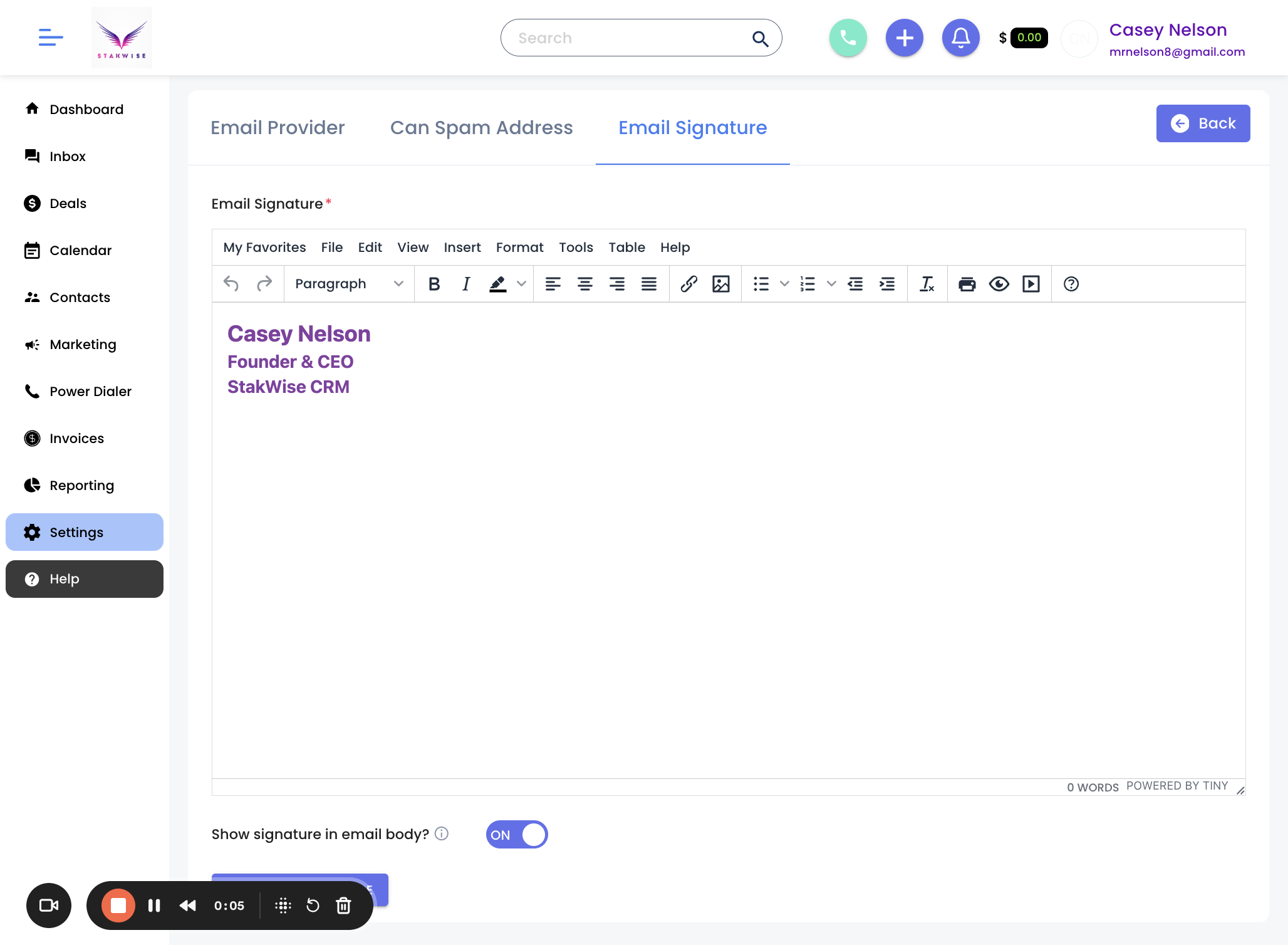The image size is (1288, 945).
Task: Toggle italic formatting
Action: click(x=466, y=284)
